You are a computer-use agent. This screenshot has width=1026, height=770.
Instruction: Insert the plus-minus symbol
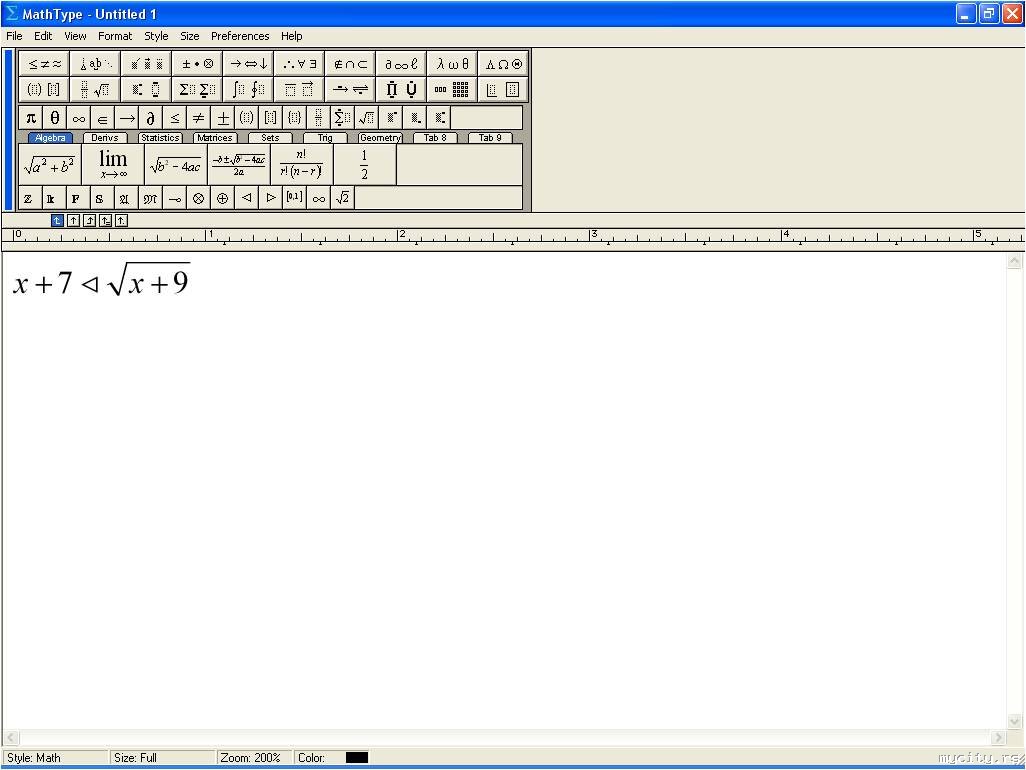(222, 118)
